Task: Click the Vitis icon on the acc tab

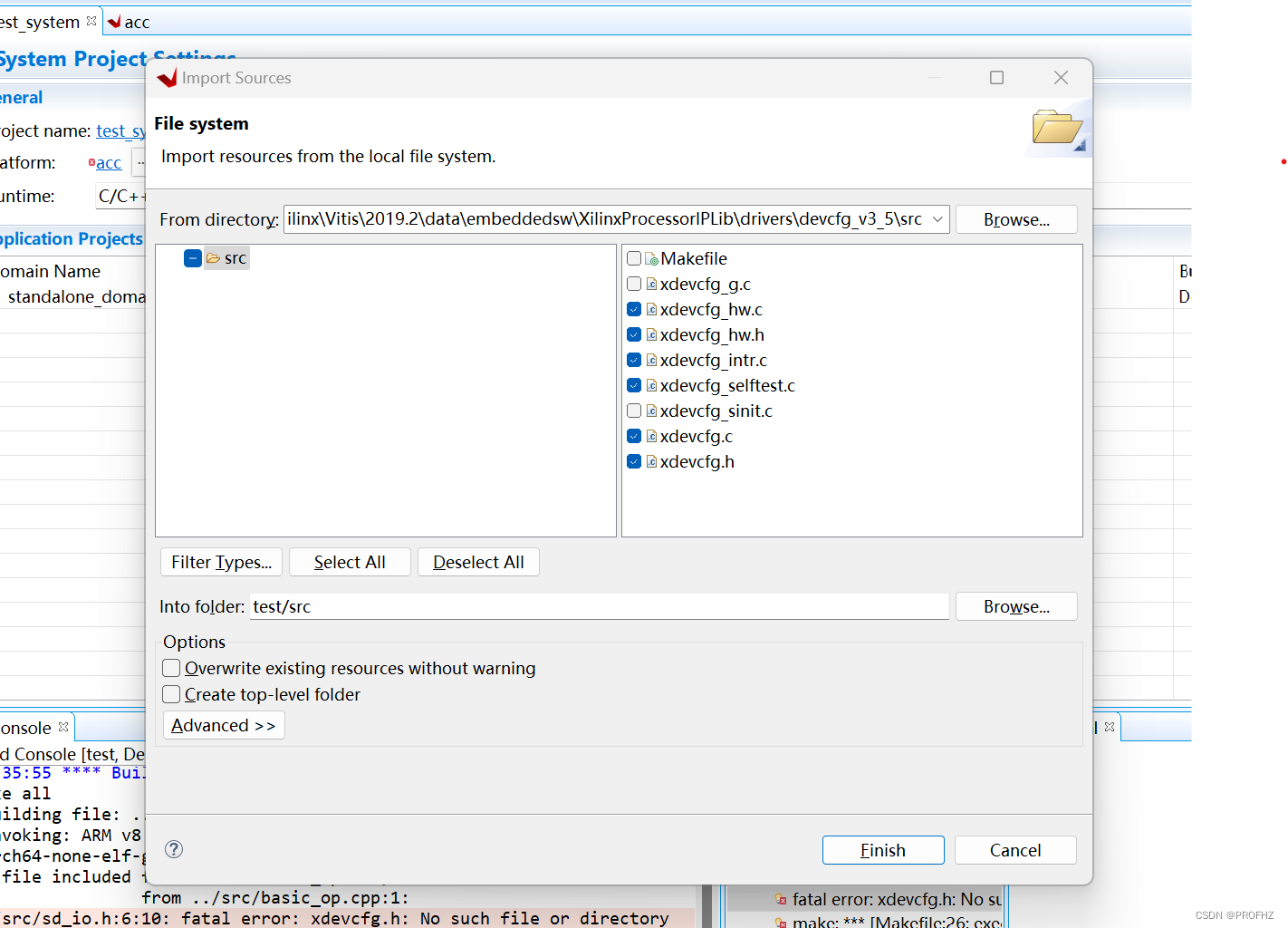Action: pos(113,21)
